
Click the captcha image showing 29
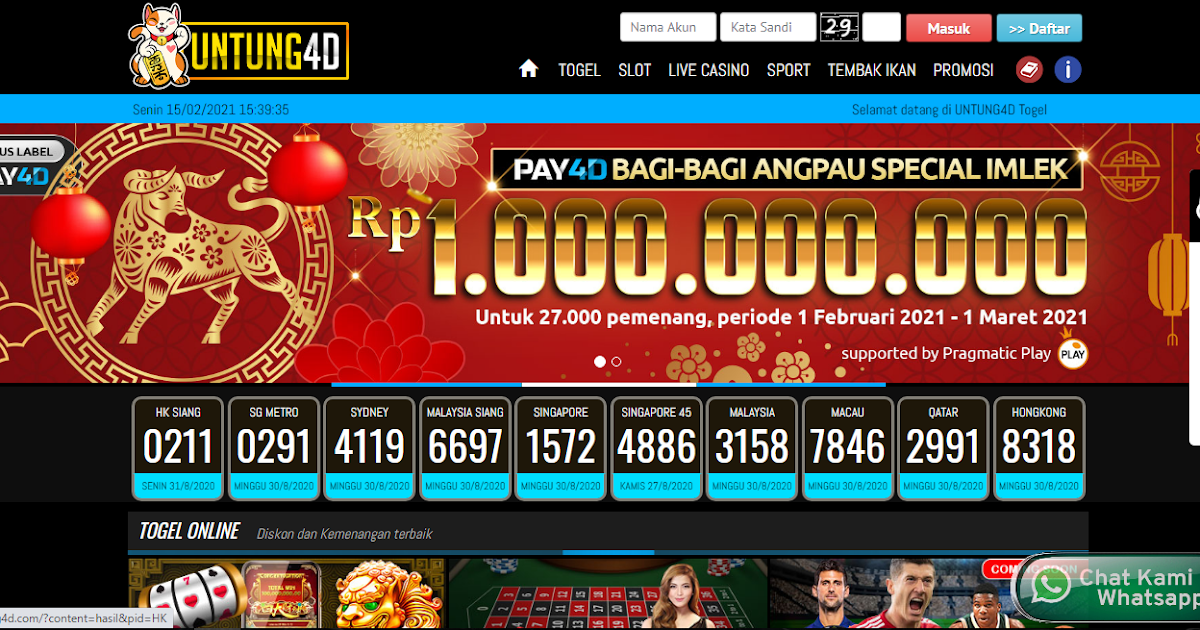click(x=839, y=27)
